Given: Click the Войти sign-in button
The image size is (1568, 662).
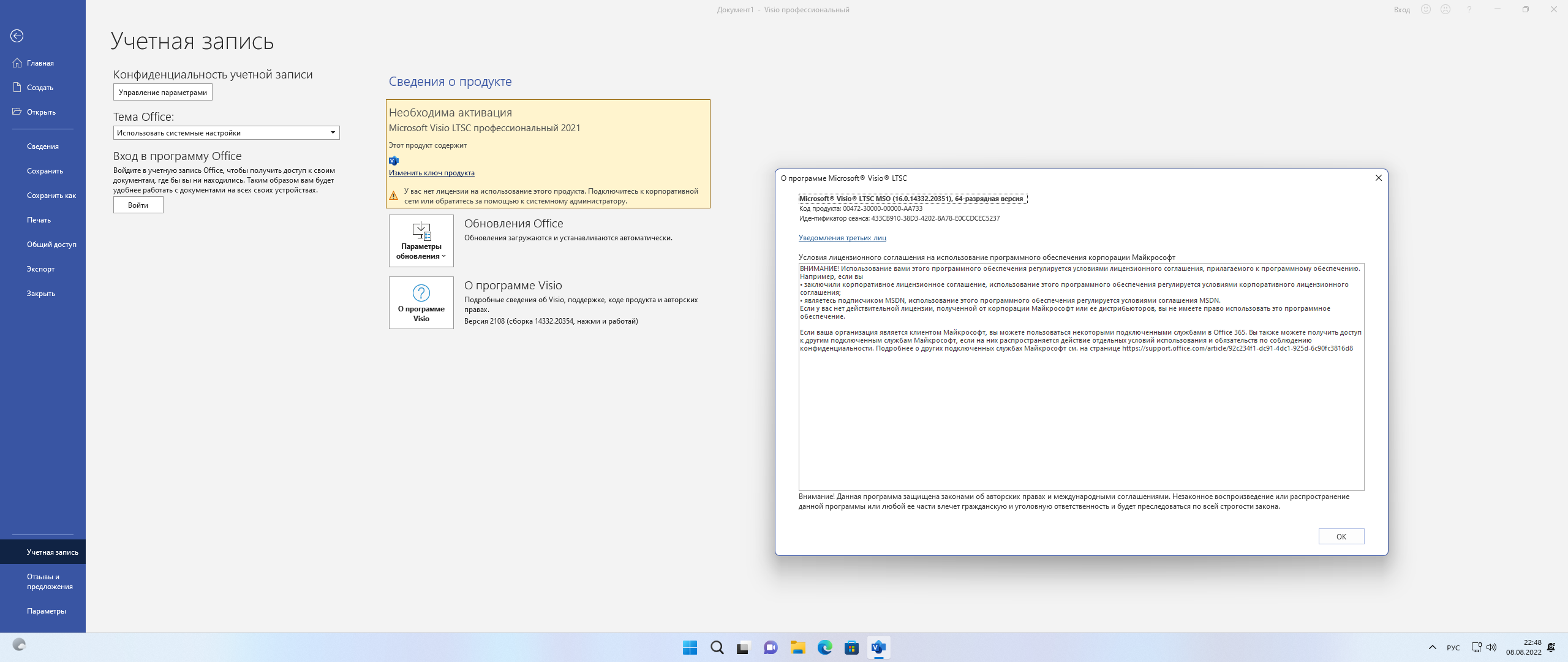Looking at the screenshot, I should click(138, 205).
